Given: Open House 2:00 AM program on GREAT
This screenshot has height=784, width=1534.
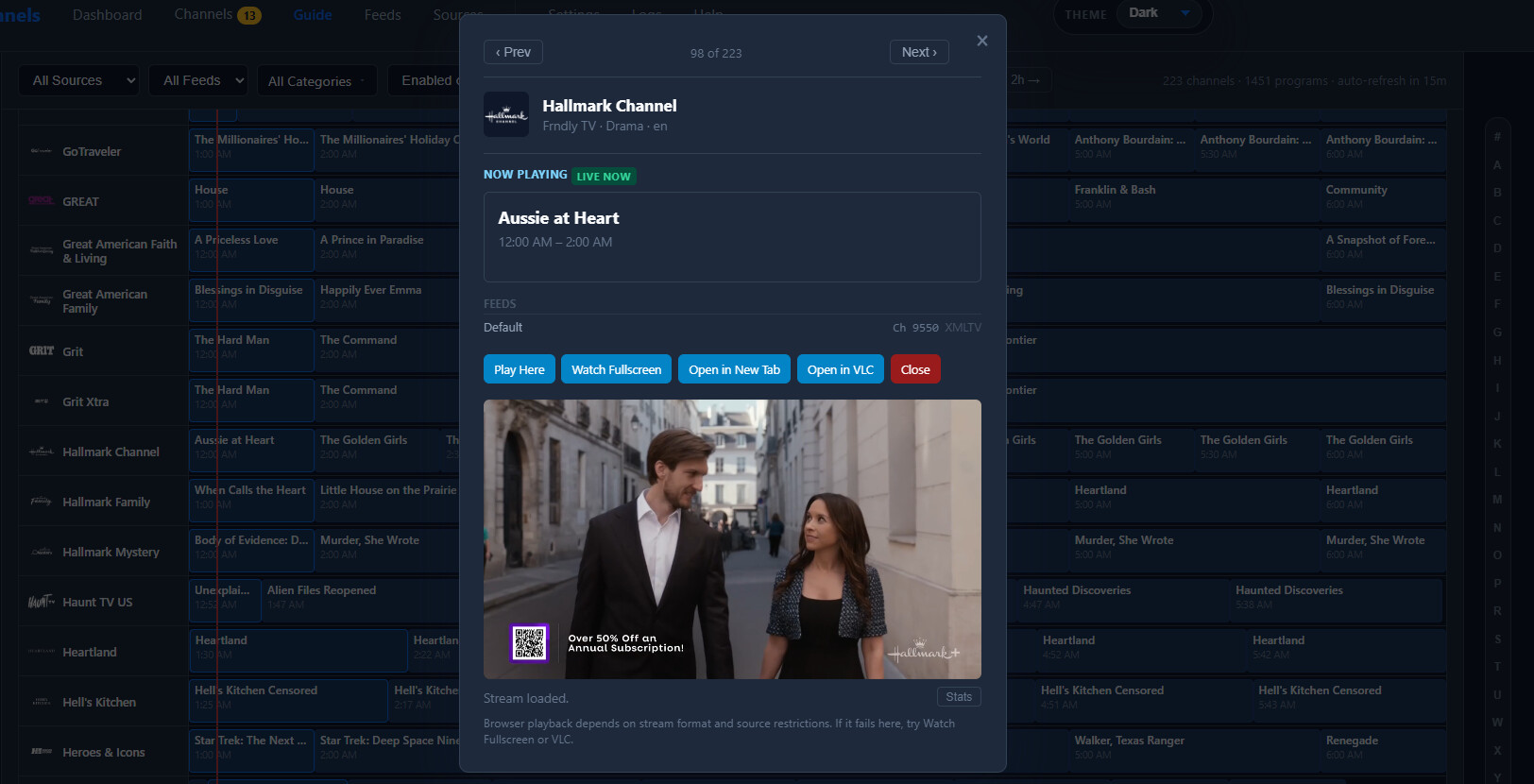Looking at the screenshot, I should (388, 200).
